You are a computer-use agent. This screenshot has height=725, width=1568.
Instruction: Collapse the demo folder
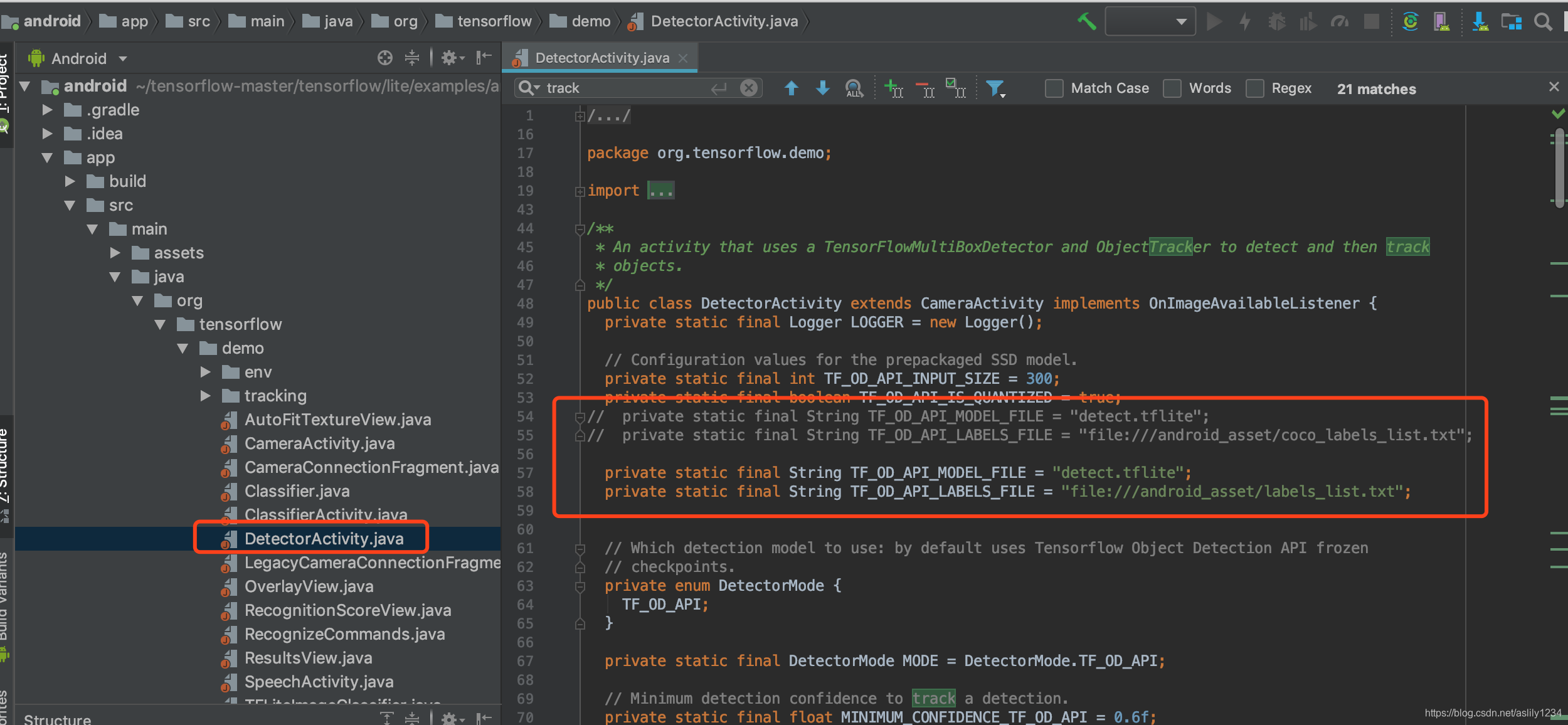(183, 348)
